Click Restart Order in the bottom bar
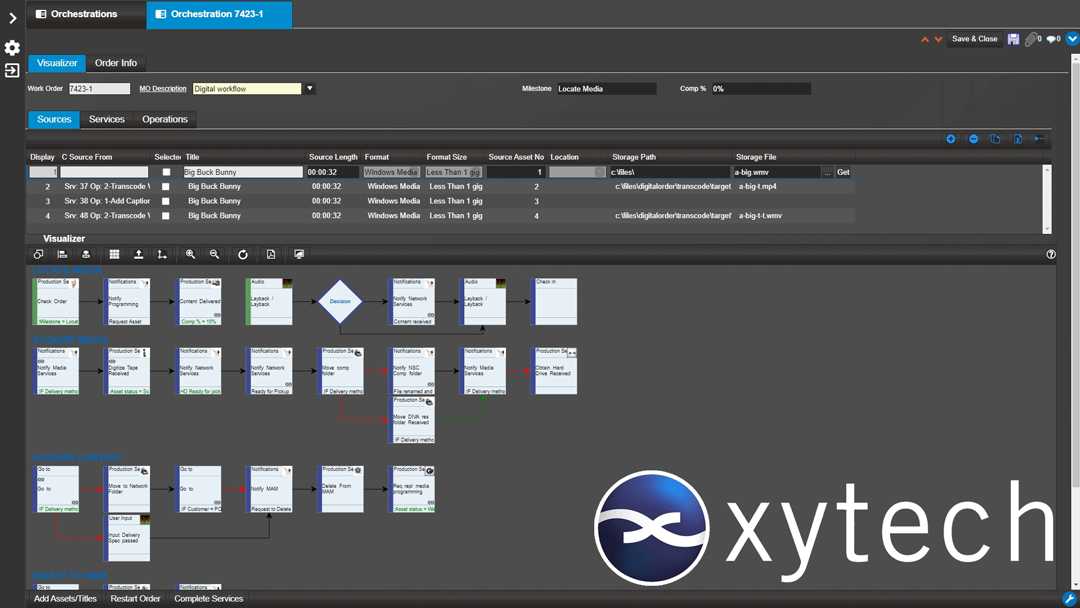1080x608 pixels. 135,599
